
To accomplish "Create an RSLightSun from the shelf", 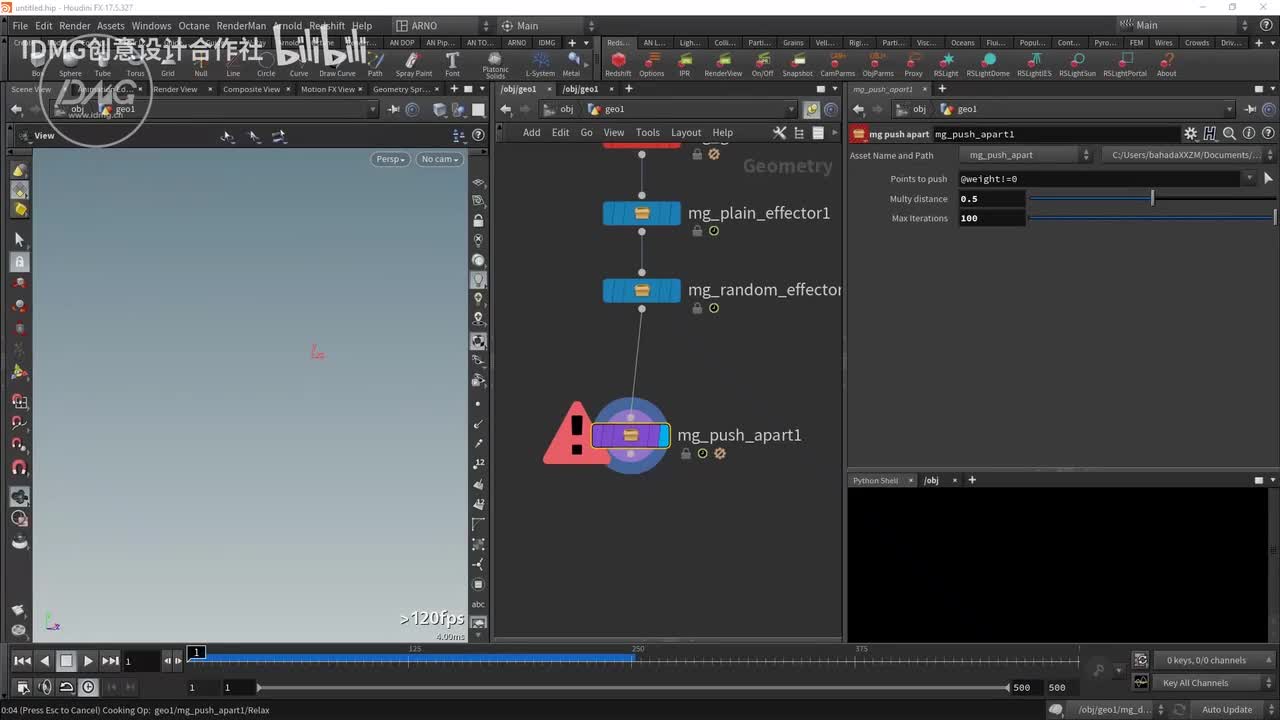I will coord(1077,65).
